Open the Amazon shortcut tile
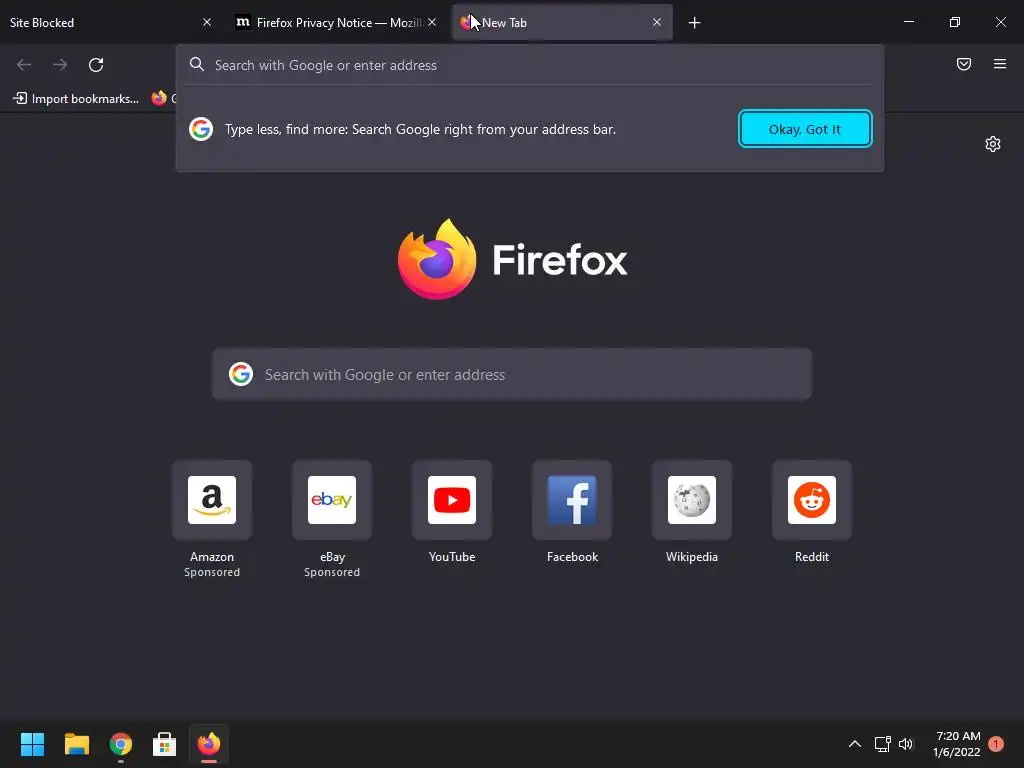Screen dimensions: 1024x768 (x=212, y=500)
